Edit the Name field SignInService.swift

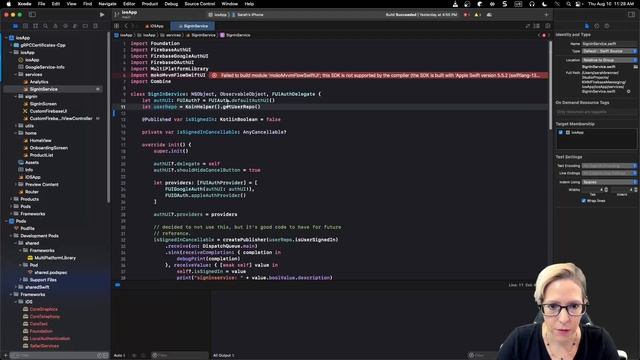pos(609,44)
